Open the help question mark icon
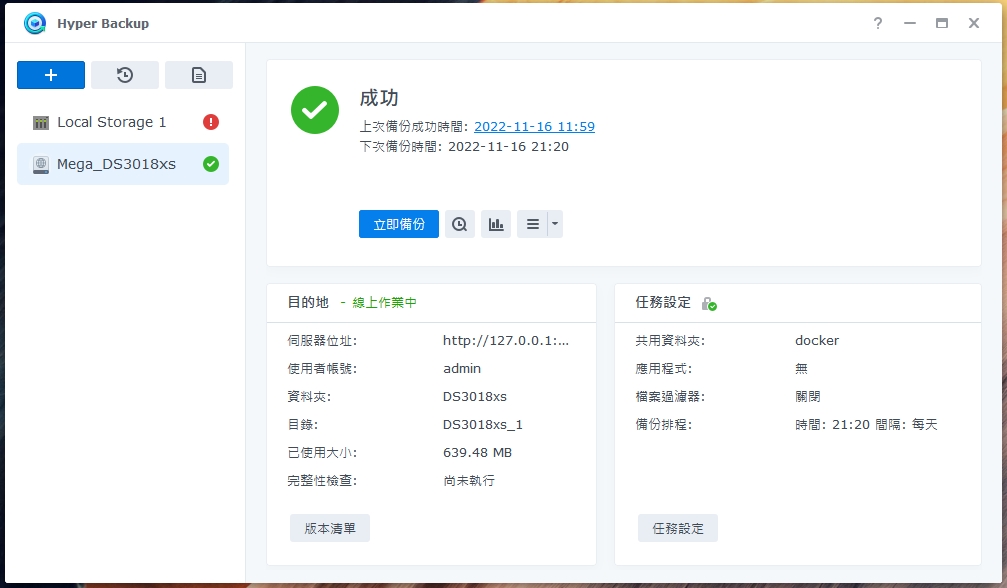1007x588 pixels. point(878,23)
